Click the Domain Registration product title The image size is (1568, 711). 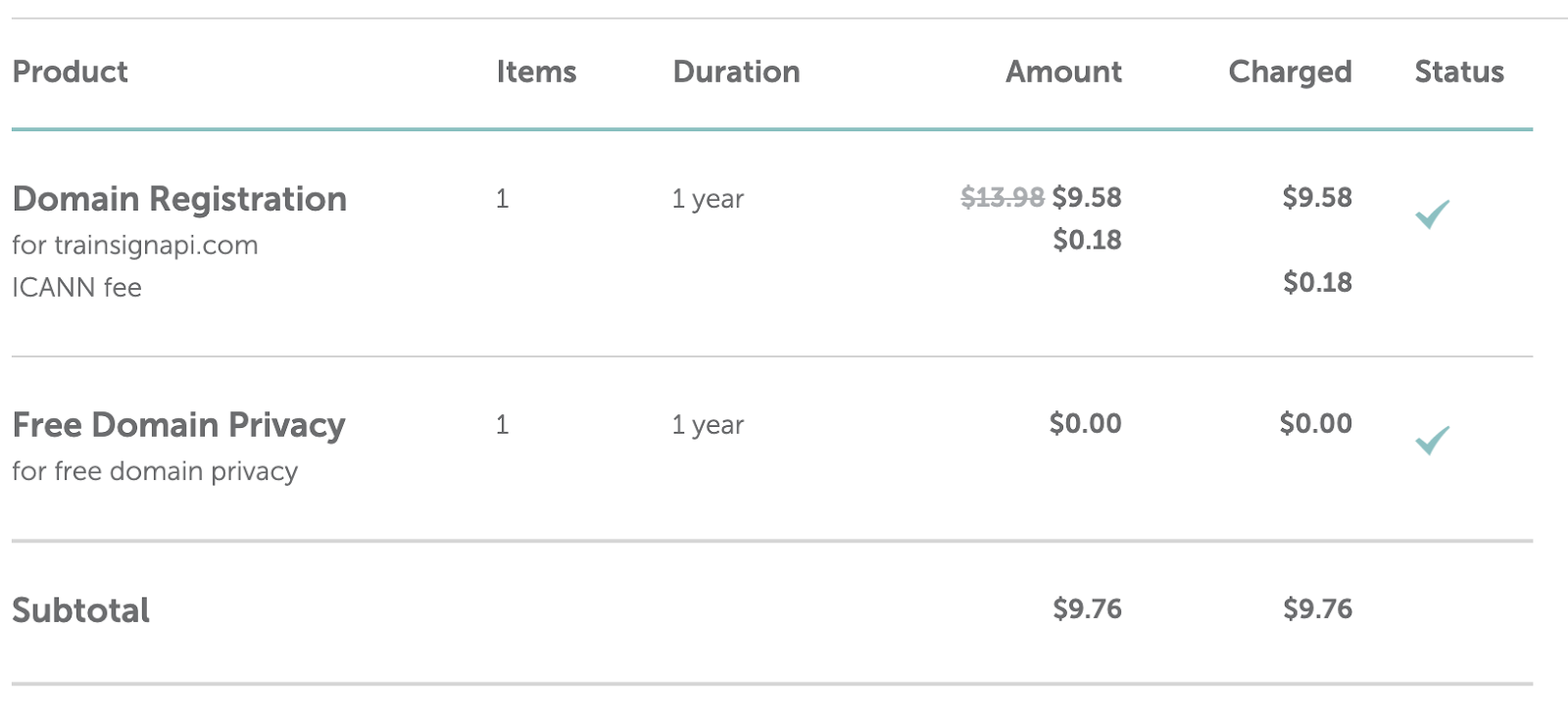[x=179, y=199]
